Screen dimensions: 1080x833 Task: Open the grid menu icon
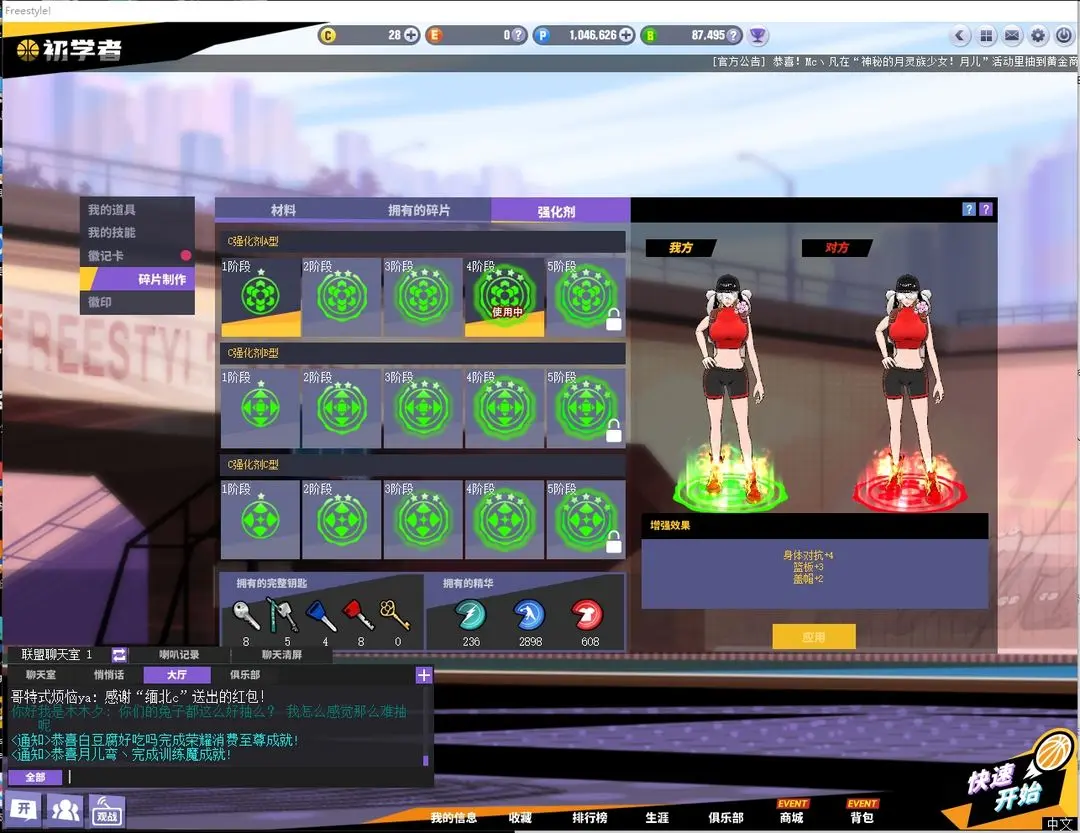(x=986, y=36)
